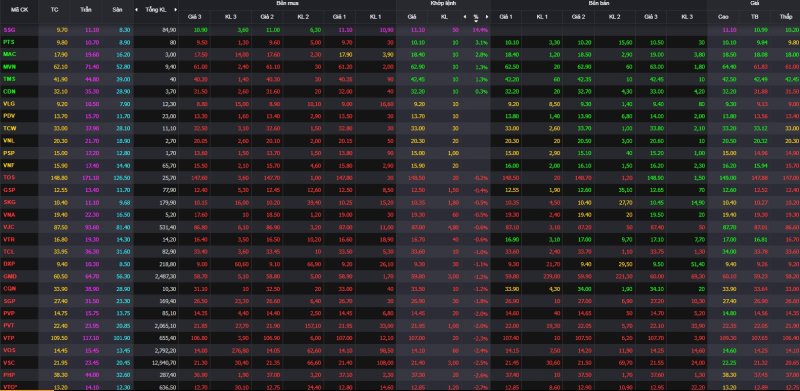Click right arrow beside Tổng KL header
800x391 pixels.
tap(175, 10)
